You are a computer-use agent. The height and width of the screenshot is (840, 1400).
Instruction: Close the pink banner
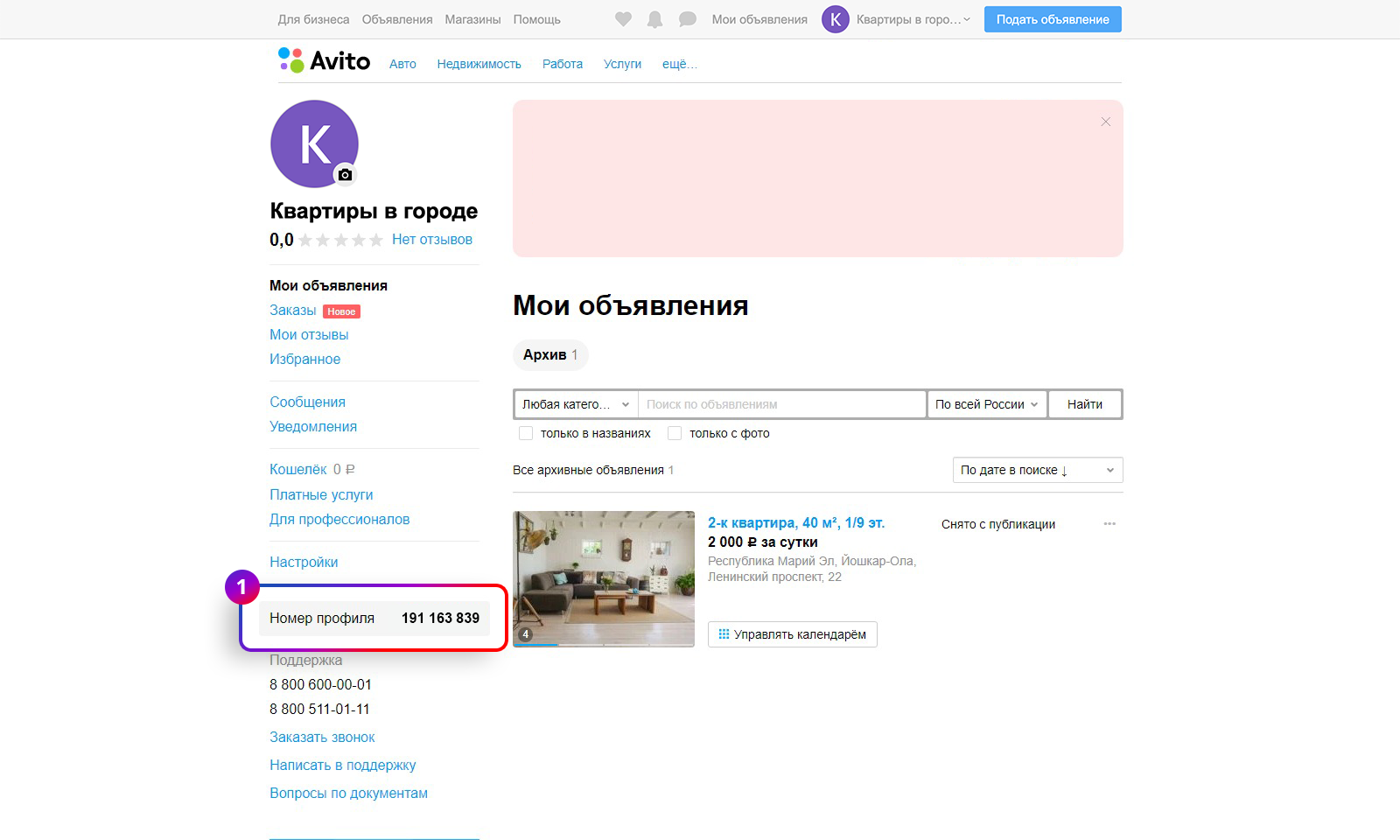[1106, 122]
